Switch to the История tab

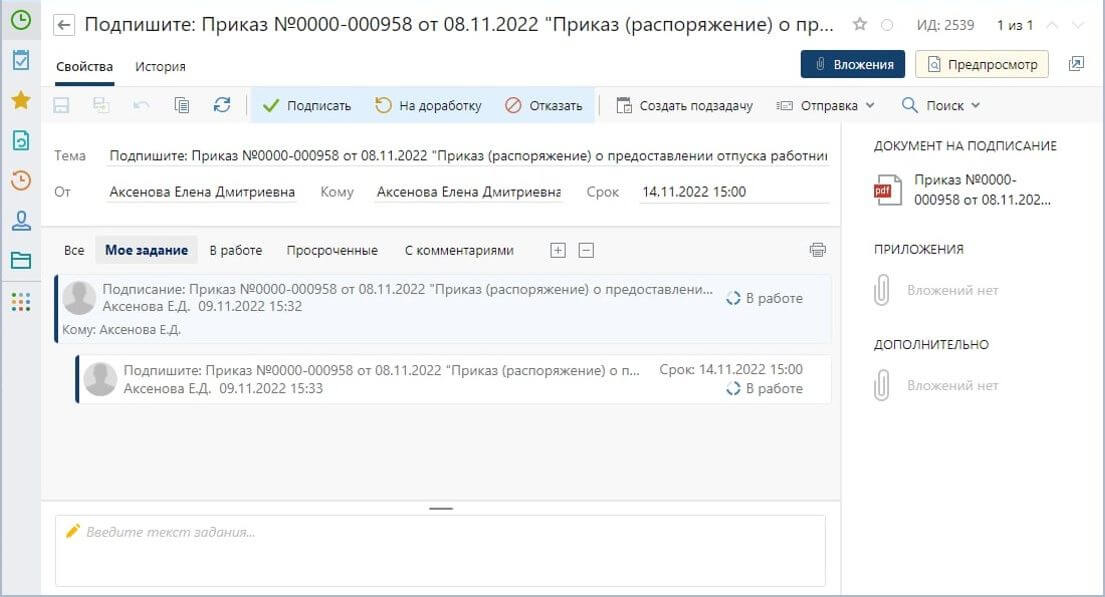coord(160,66)
